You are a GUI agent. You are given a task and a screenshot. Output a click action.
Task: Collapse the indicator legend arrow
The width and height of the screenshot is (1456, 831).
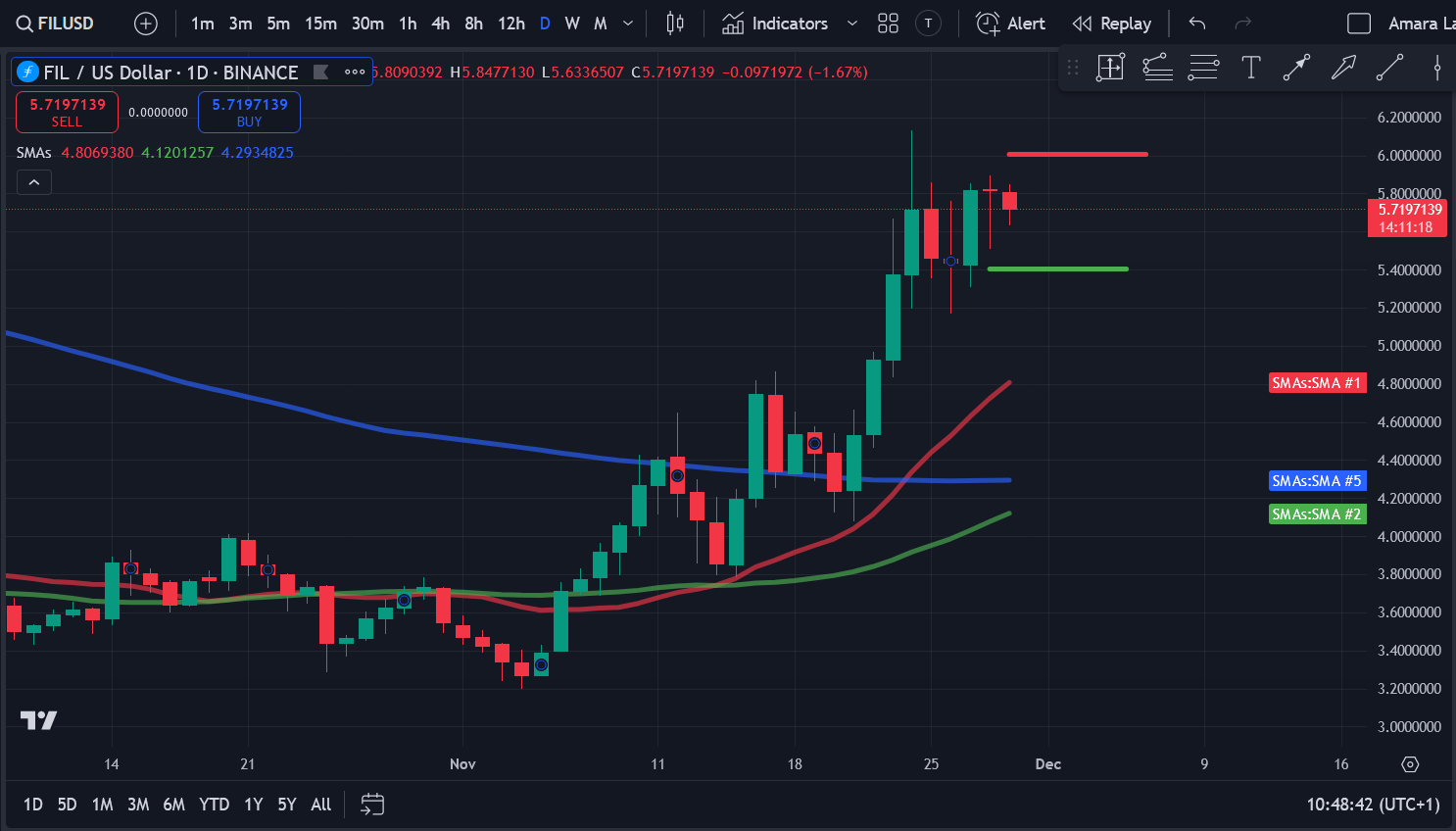pyautogui.click(x=33, y=182)
